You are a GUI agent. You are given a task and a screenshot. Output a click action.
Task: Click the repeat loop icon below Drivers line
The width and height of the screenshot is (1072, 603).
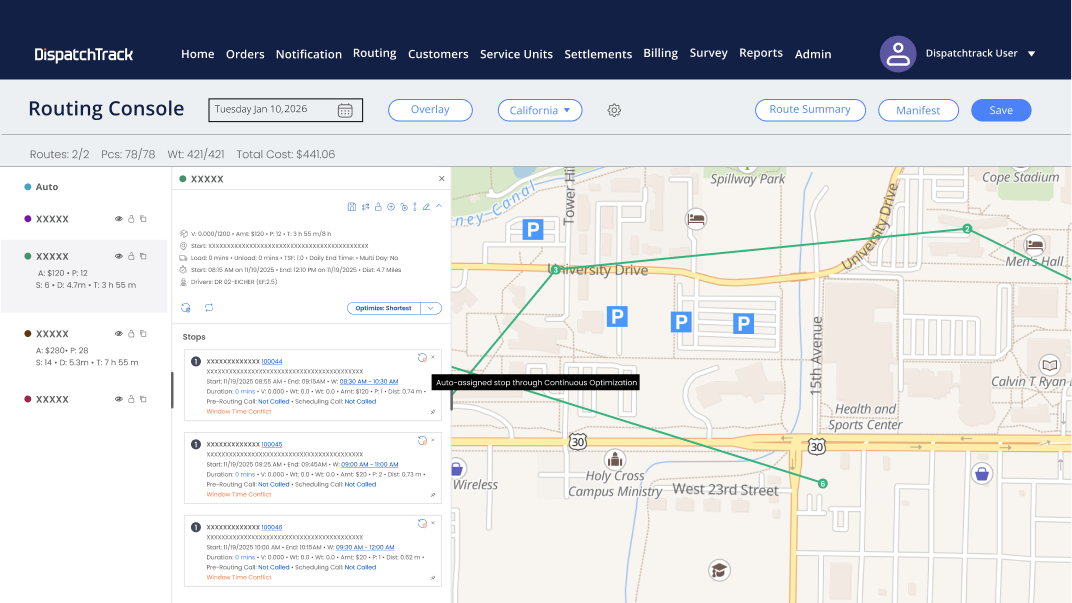[209, 308]
